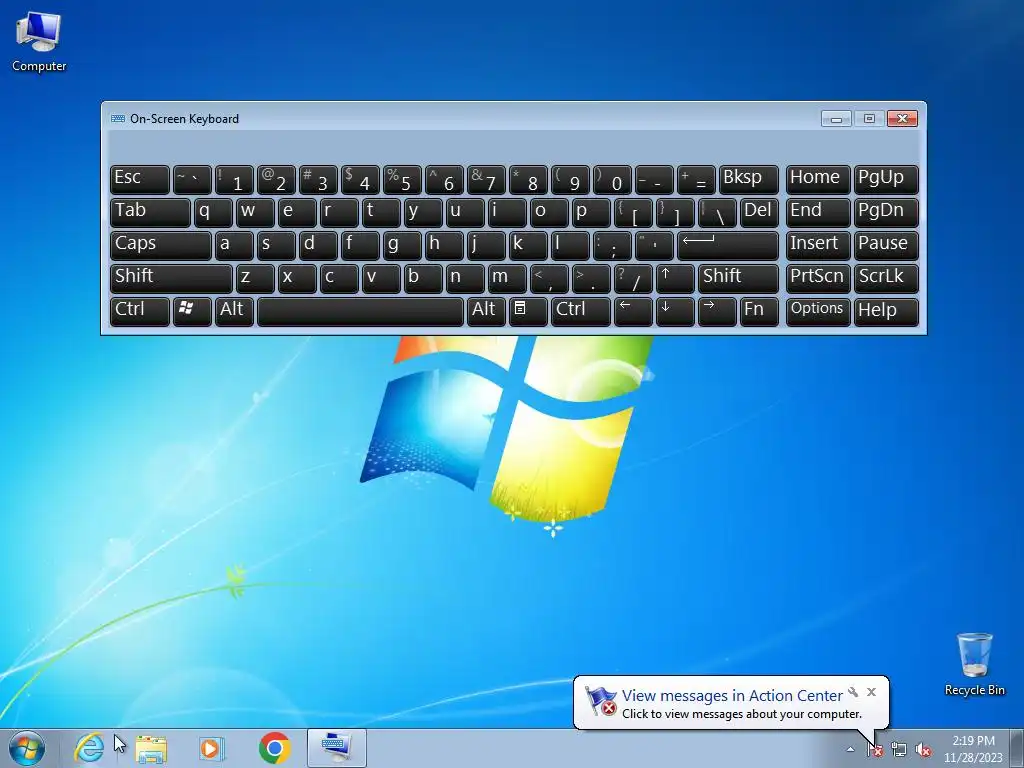This screenshot has height=768, width=1024.
Task: Open Windows Media Player from taskbar
Action: (x=212, y=748)
